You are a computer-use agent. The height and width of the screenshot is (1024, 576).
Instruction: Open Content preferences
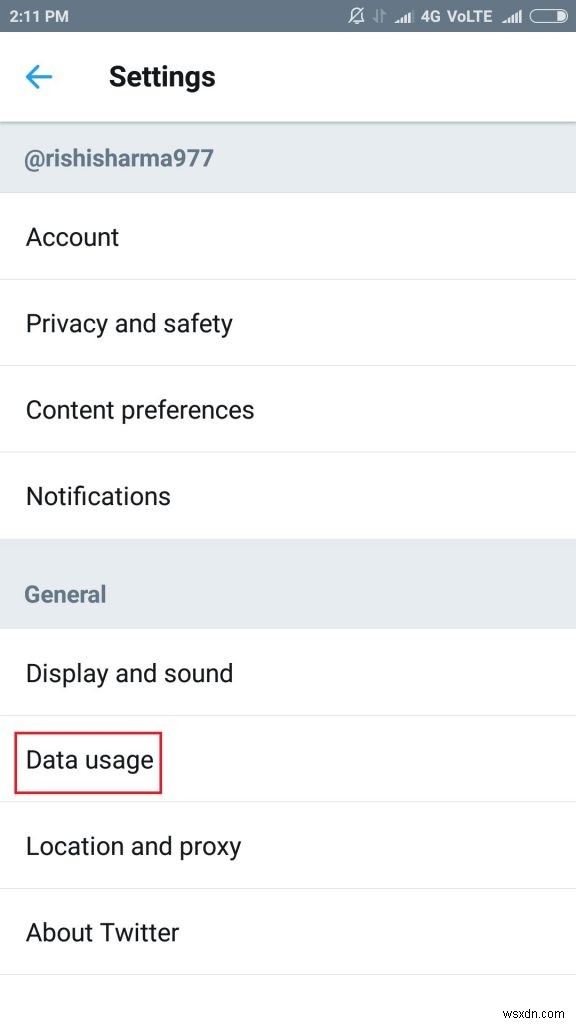139,410
